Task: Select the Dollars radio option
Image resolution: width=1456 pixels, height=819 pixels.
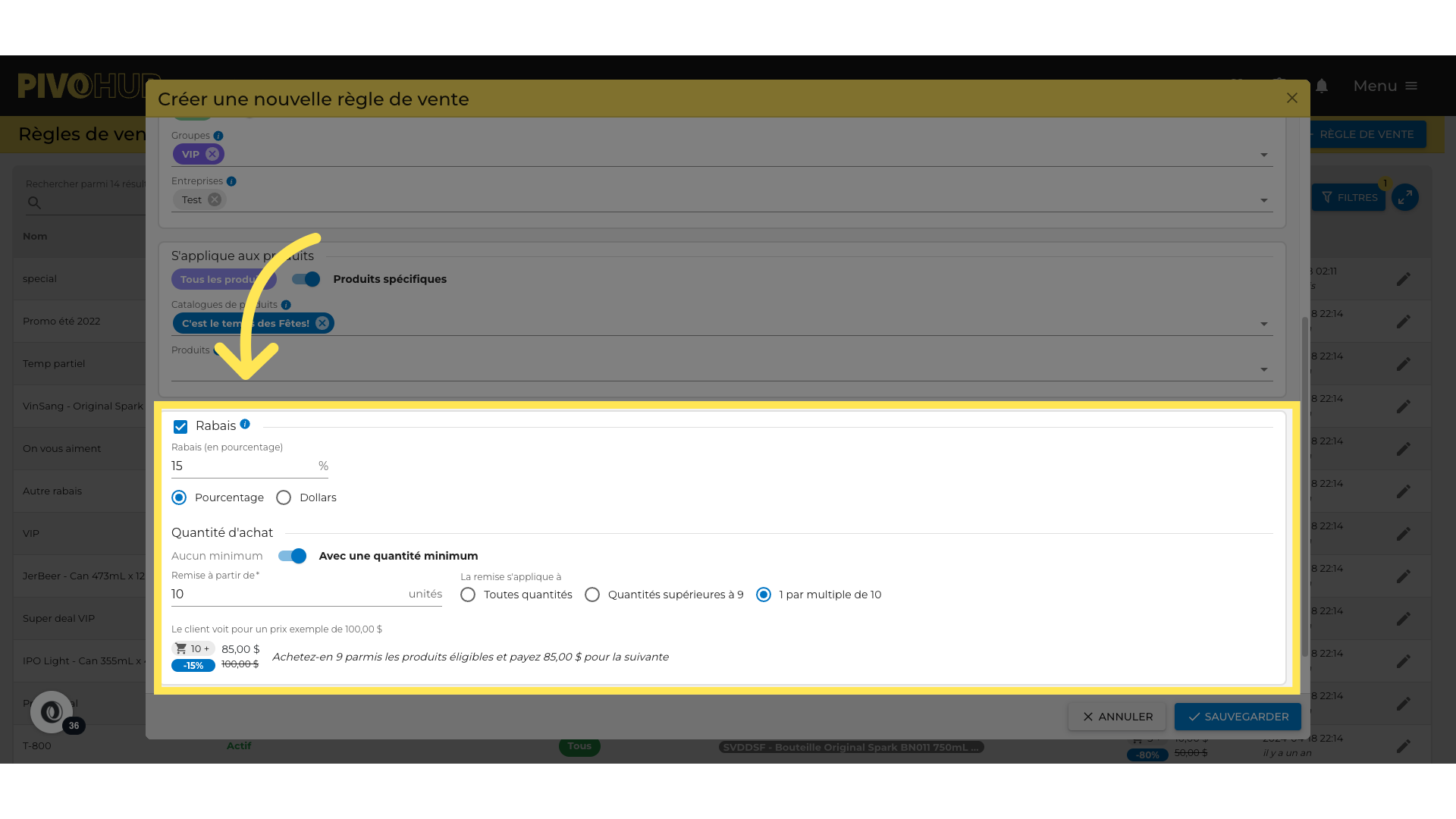Action: (284, 497)
